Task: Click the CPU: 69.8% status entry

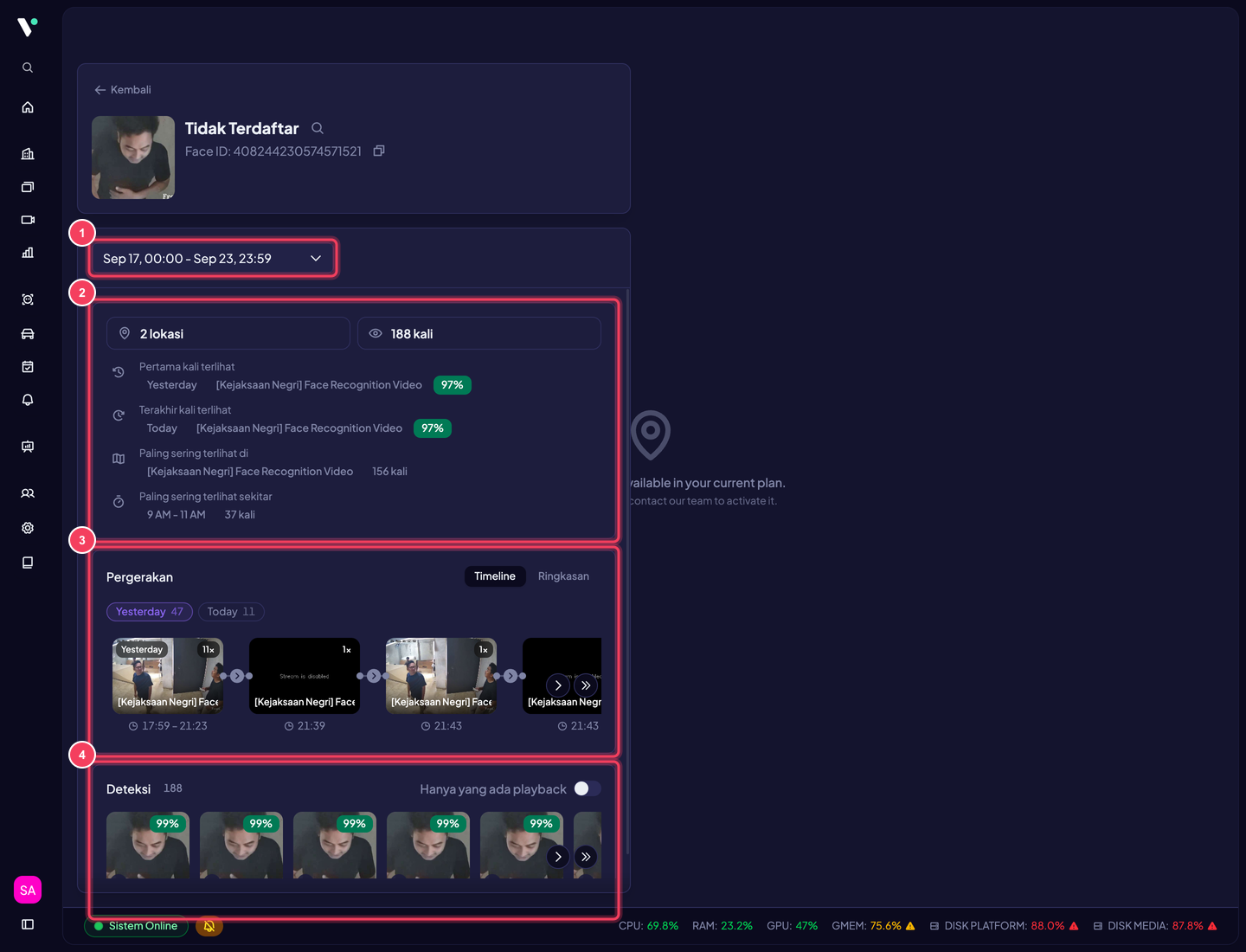Action: pyautogui.click(x=649, y=926)
